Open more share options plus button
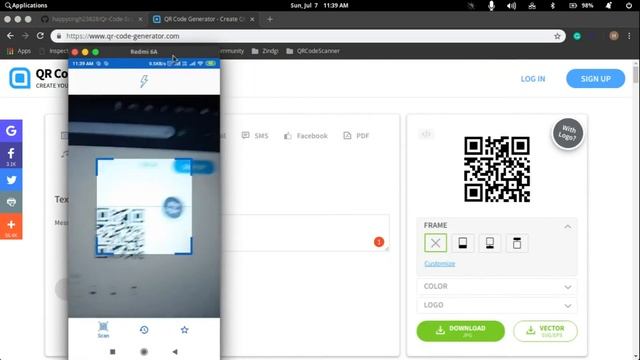The height and width of the screenshot is (360, 640). coord(11,226)
